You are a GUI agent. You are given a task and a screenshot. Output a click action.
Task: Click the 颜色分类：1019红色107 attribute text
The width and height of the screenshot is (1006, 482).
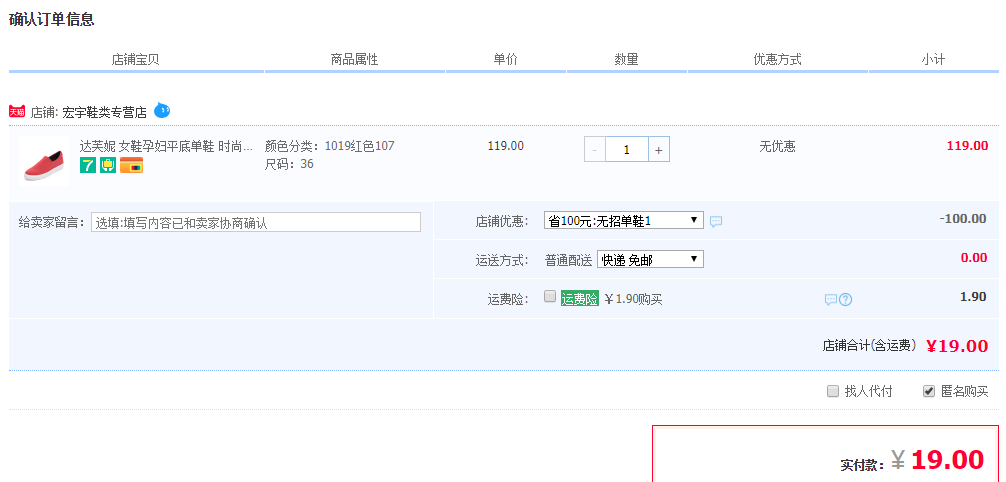tap(330, 146)
